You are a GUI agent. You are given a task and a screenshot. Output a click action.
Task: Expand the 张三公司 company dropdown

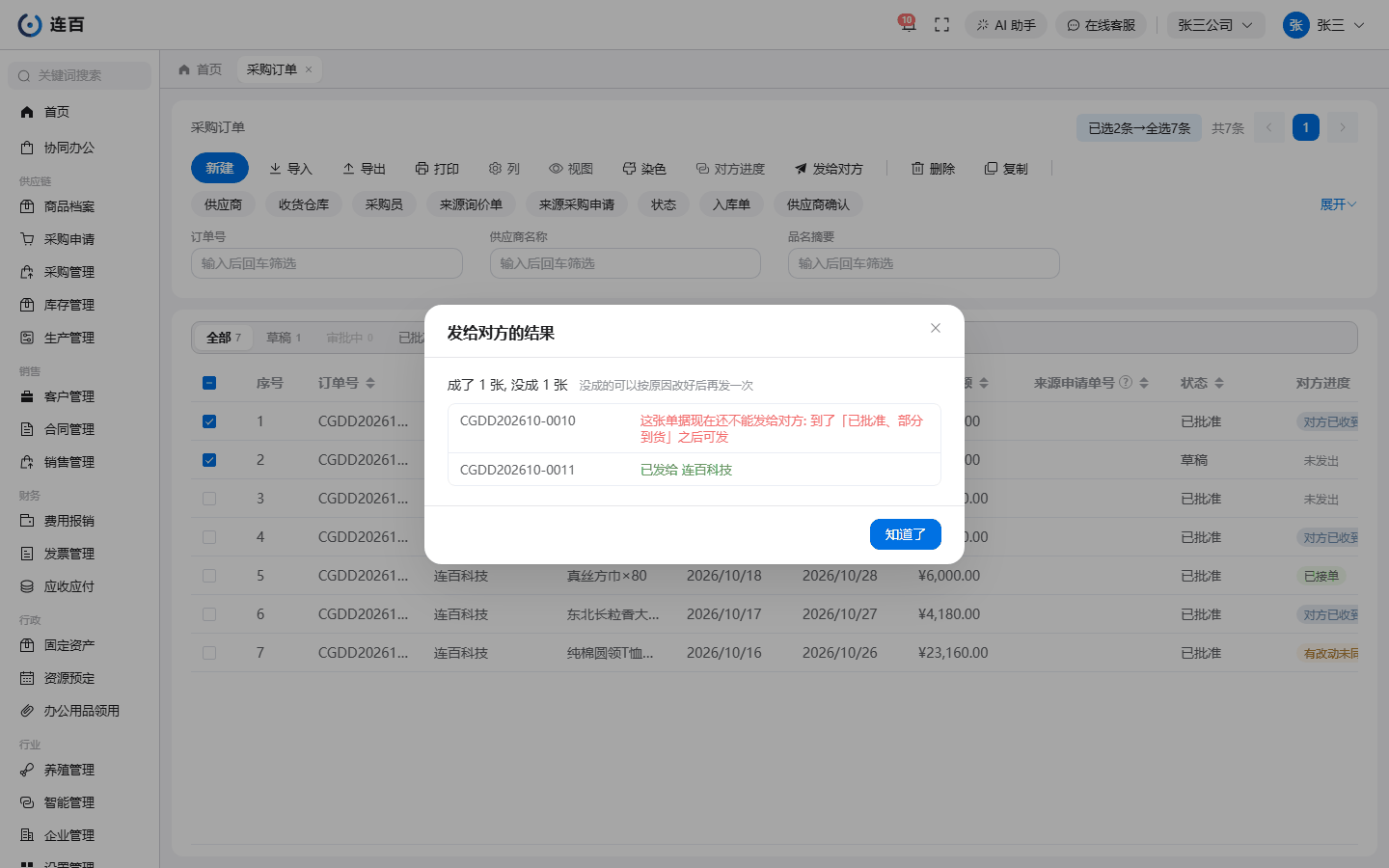[x=1215, y=25]
